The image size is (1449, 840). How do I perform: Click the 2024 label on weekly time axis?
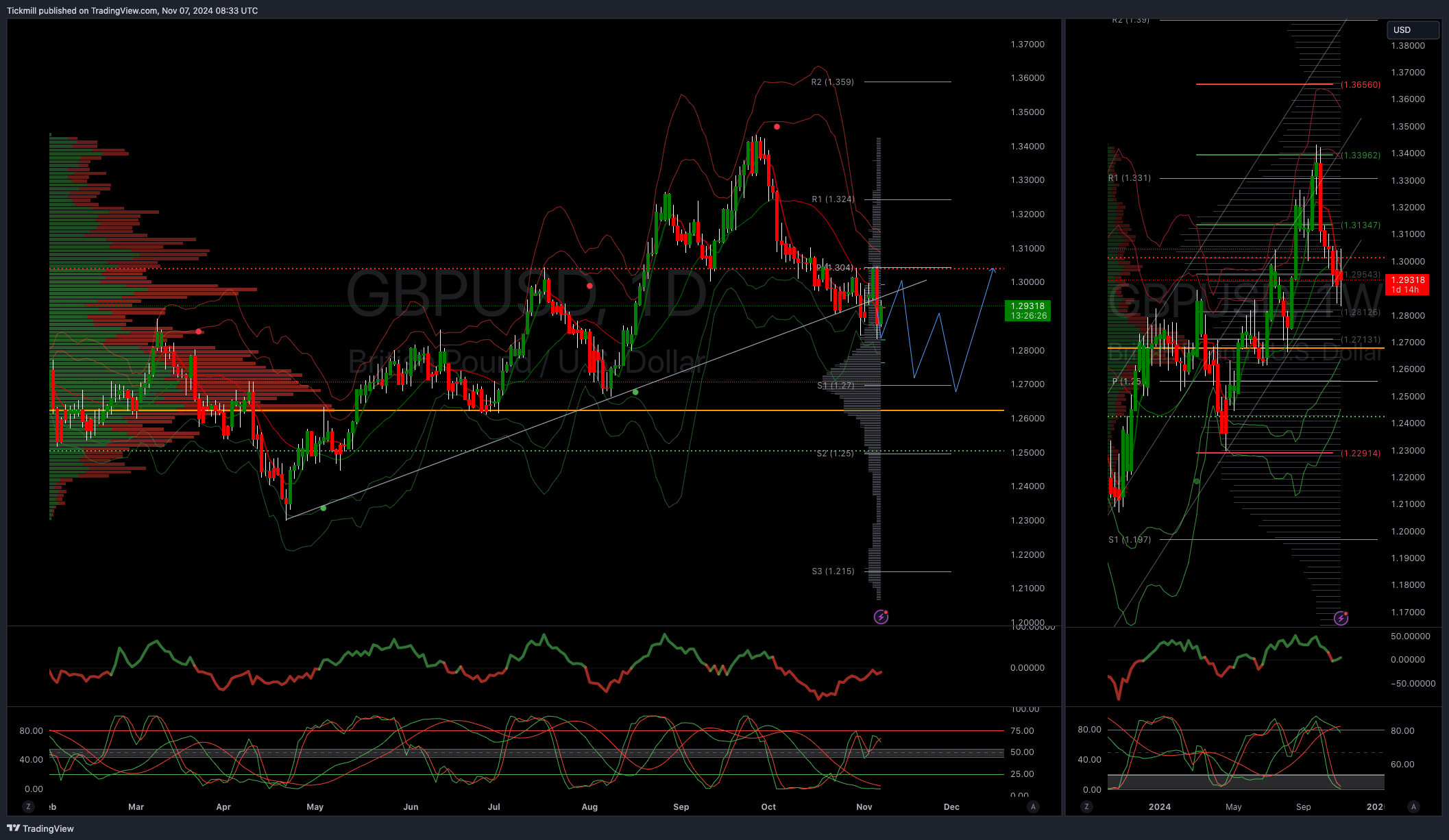point(1160,807)
